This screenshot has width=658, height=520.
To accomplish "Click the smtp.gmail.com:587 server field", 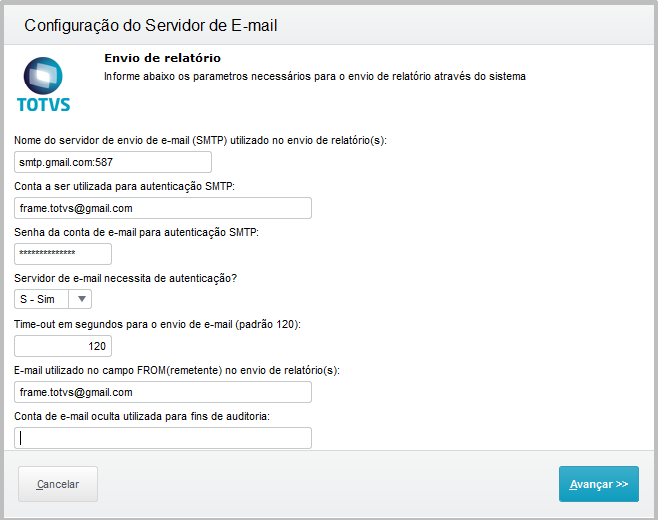I will pyautogui.click(x=113, y=162).
